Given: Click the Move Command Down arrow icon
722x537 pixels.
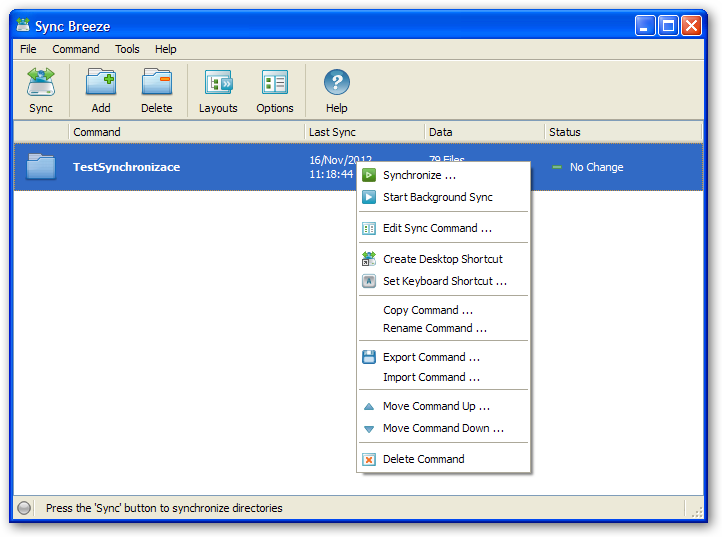Looking at the screenshot, I should 369,429.
